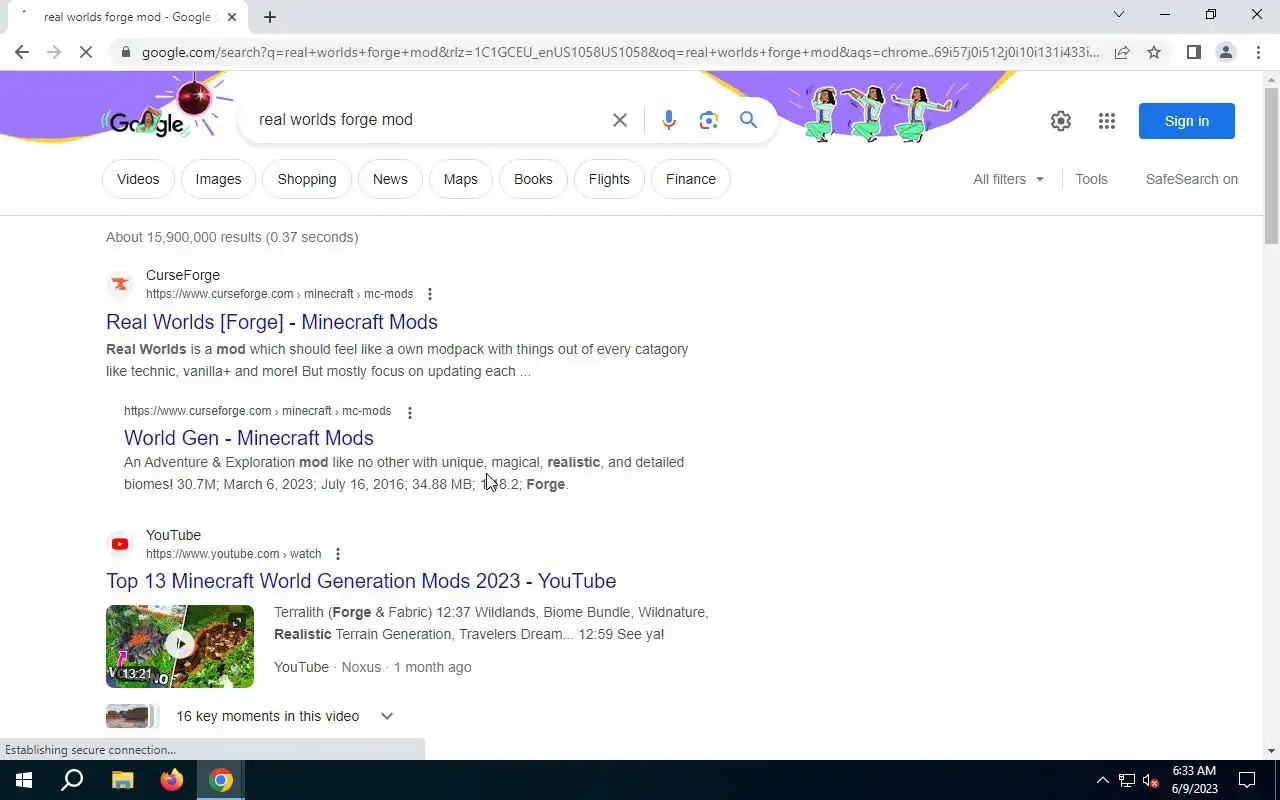Select the Finance filter chip
The height and width of the screenshot is (800, 1280).
click(x=691, y=179)
